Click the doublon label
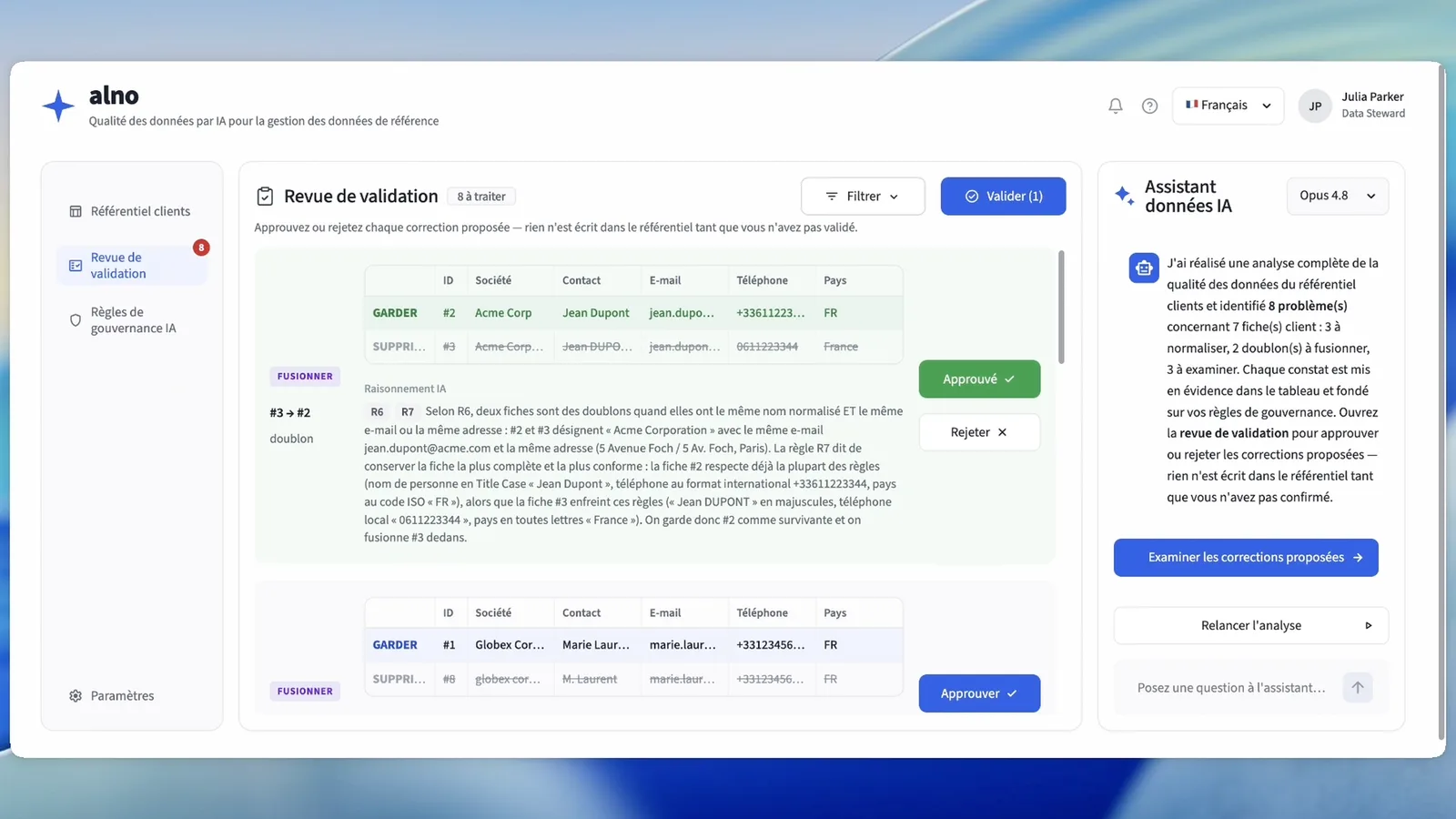 click(x=291, y=439)
